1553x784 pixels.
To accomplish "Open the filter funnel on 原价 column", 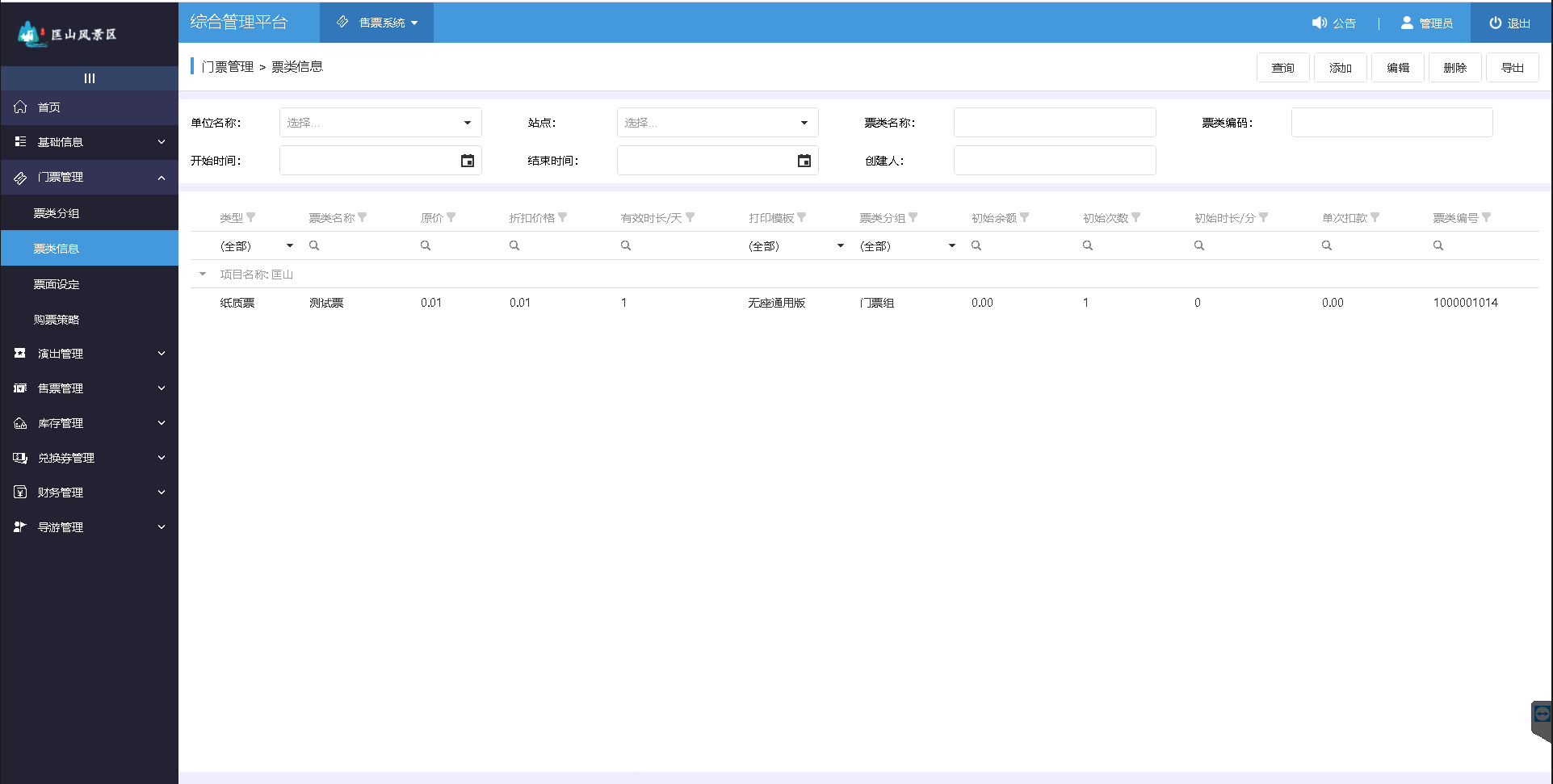I will (451, 216).
